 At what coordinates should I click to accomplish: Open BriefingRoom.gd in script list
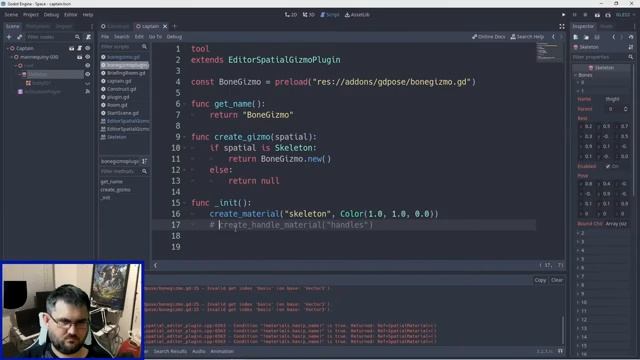click(x=124, y=73)
